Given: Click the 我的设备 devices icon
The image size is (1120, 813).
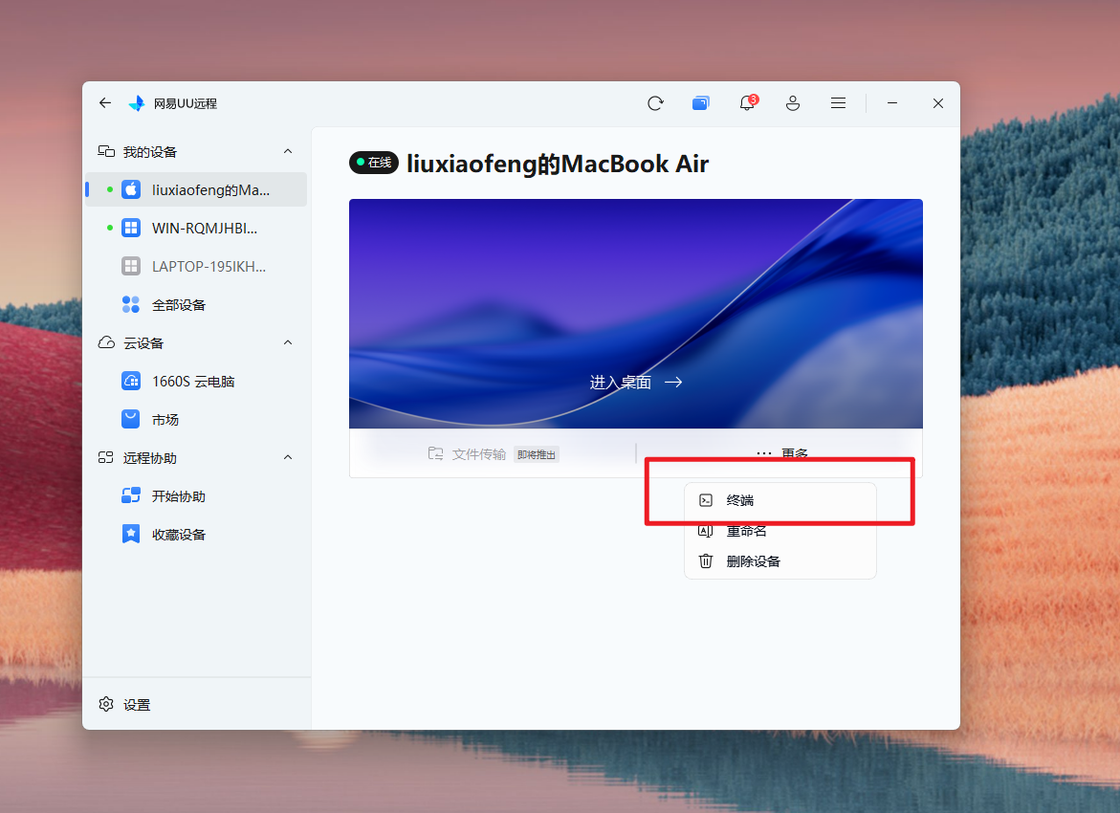Looking at the screenshot, I should click(x=106, y=151).
